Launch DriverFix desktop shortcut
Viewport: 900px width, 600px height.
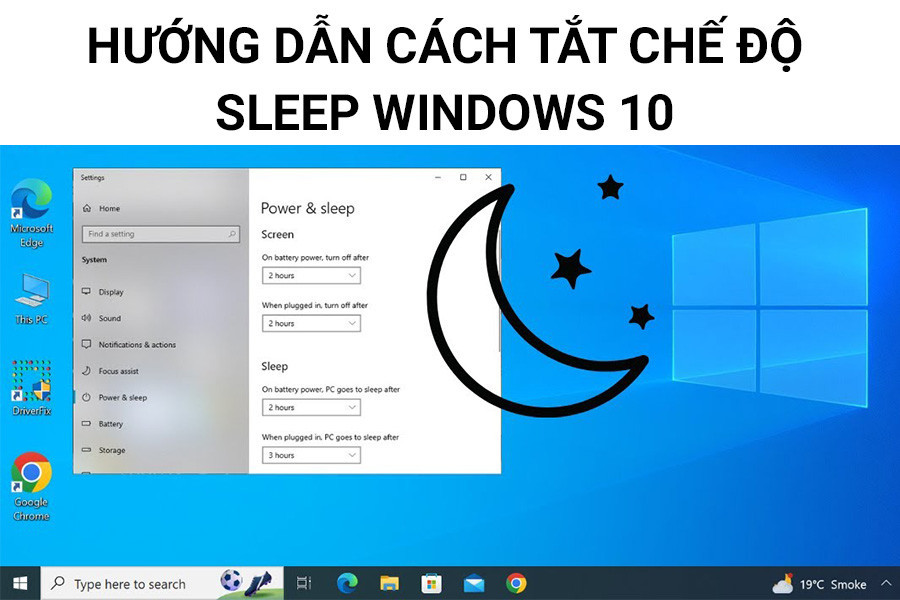tap(32, 388)
